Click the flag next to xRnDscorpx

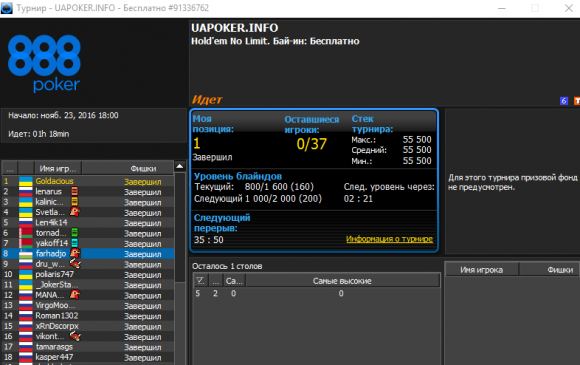tap(26, 326)
